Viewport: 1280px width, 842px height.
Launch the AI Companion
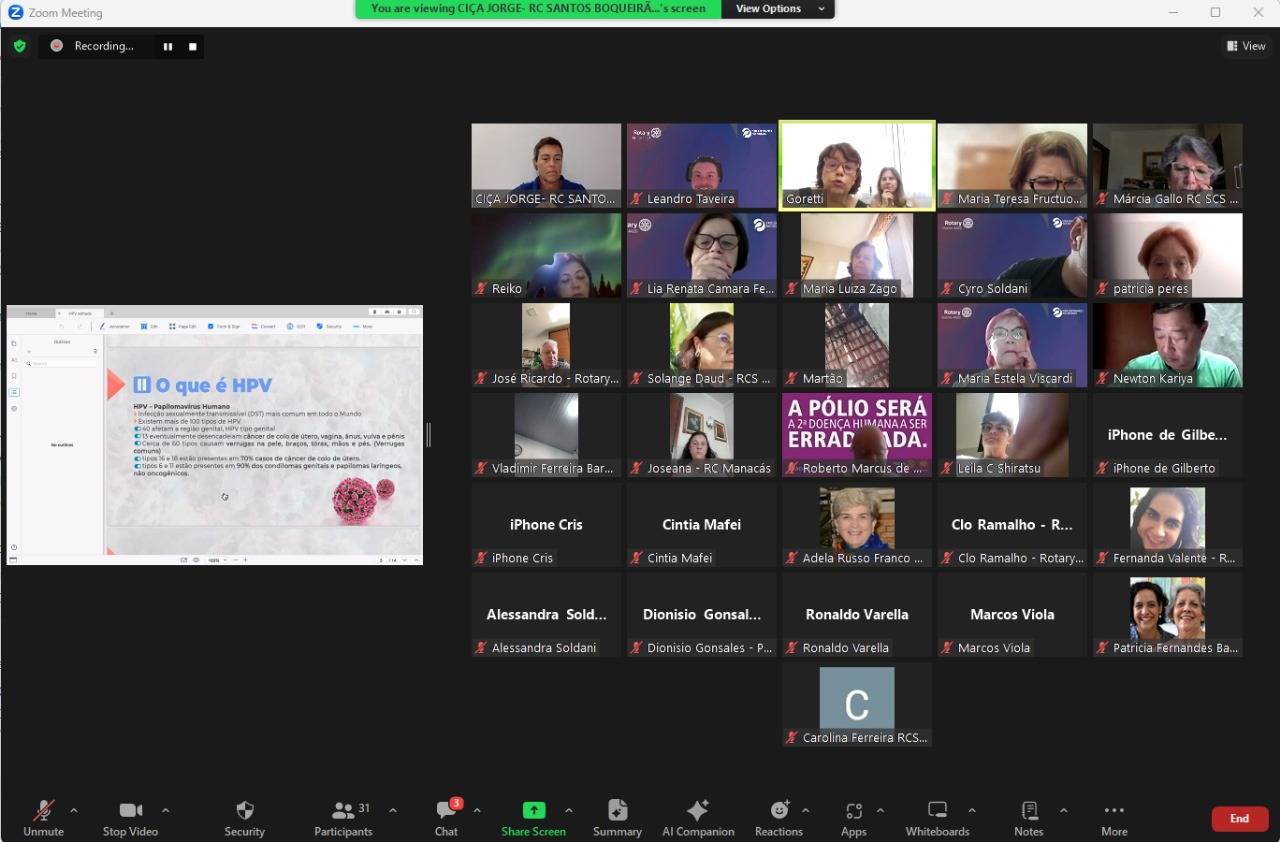pos(698,811)
